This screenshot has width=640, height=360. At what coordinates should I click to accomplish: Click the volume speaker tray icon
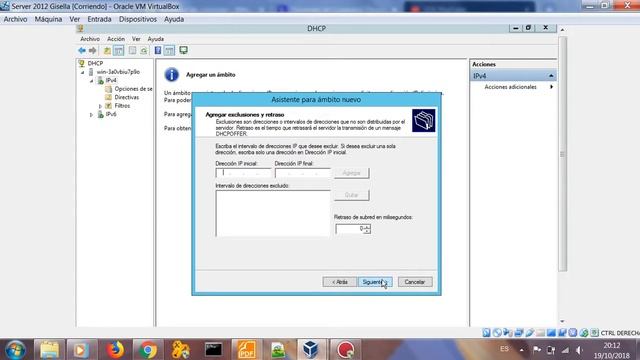coord(579,350)
